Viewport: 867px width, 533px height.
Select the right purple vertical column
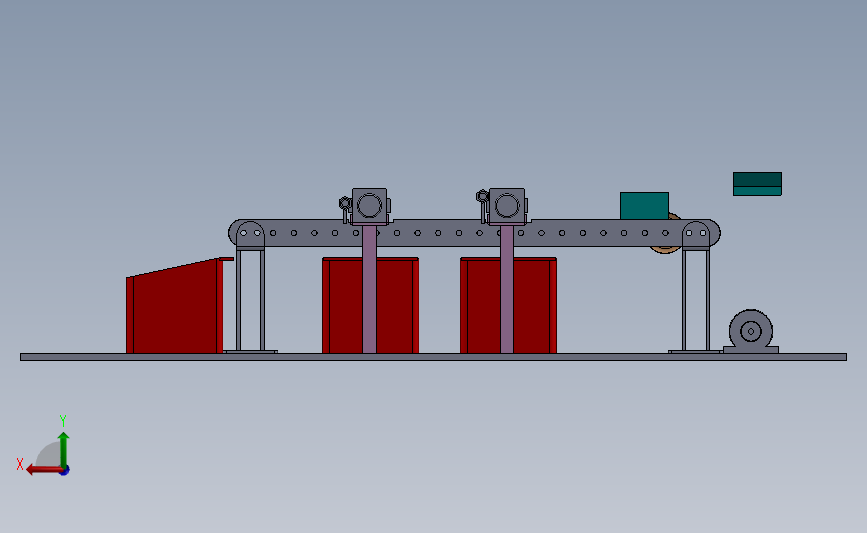click(507, 289)
